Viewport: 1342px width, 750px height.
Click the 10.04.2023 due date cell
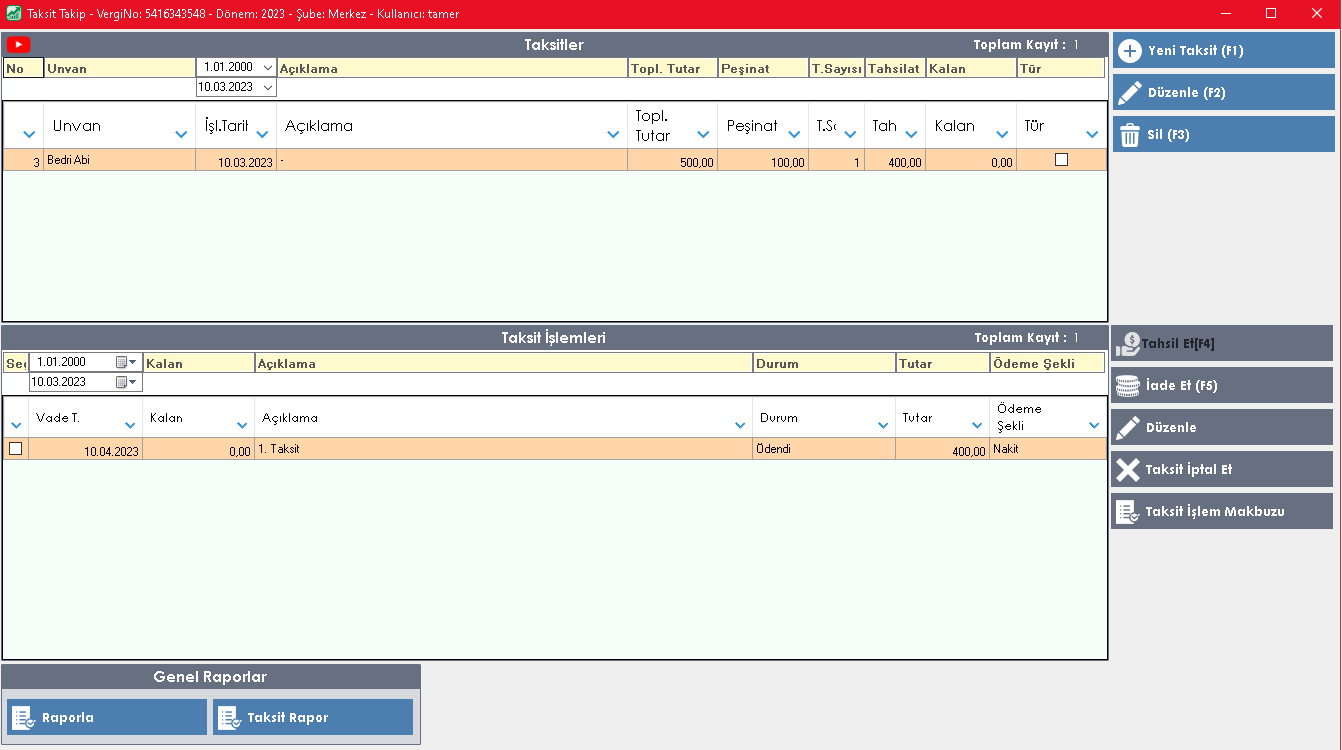86,450
